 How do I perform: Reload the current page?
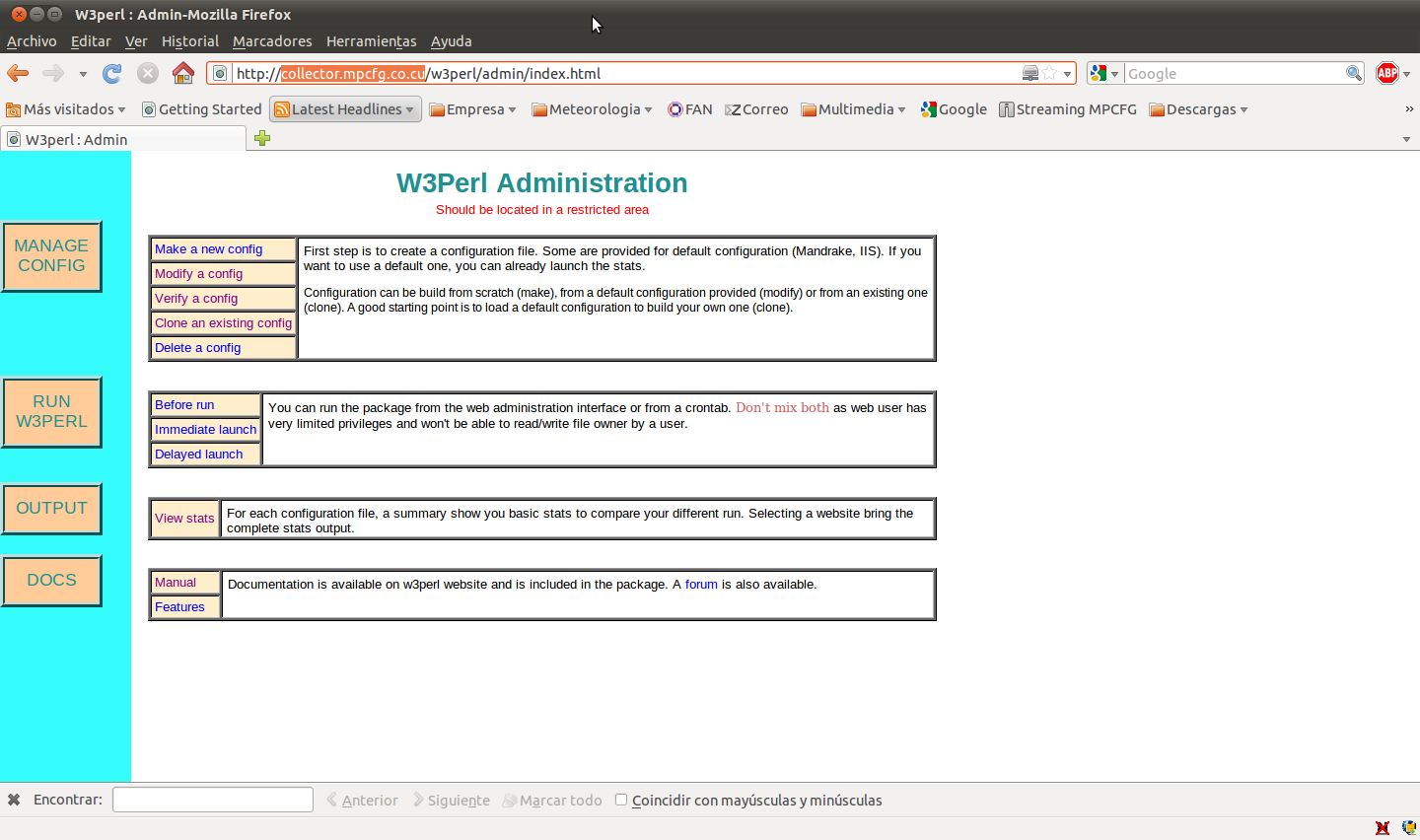[112, 73]
